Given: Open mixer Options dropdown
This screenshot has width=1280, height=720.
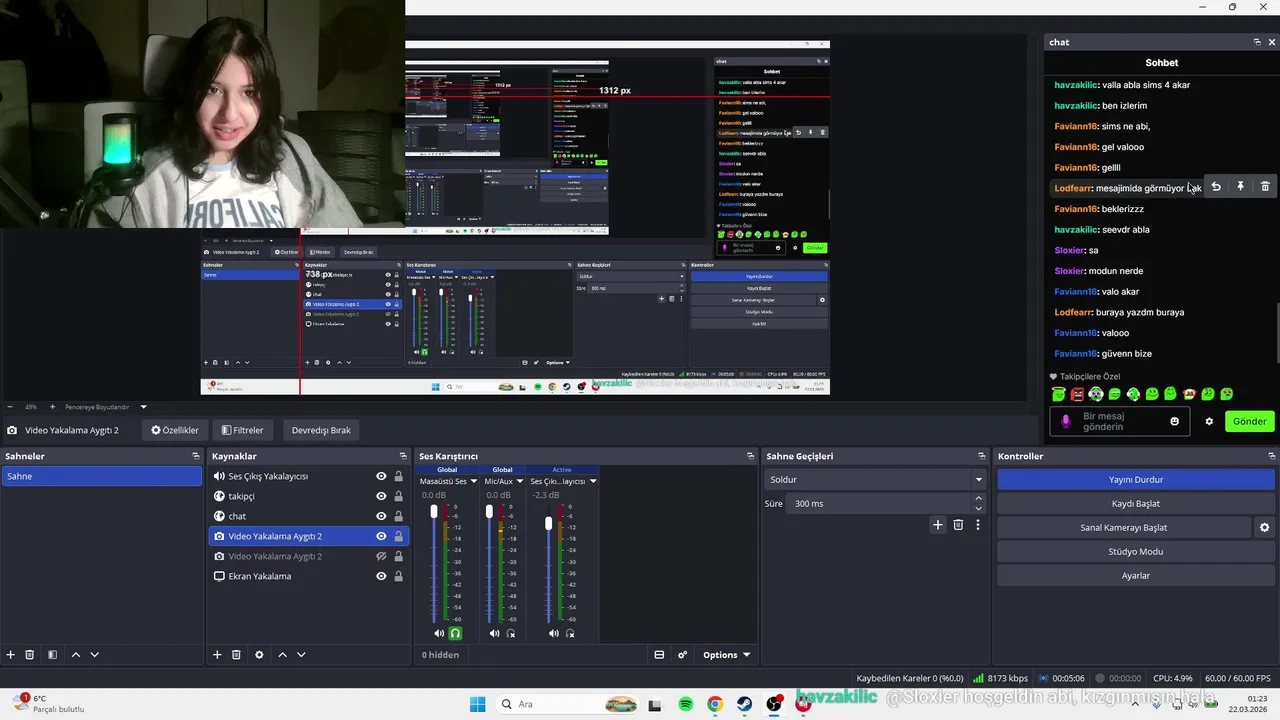Looking at the screenshot, I should coord(726,655).
